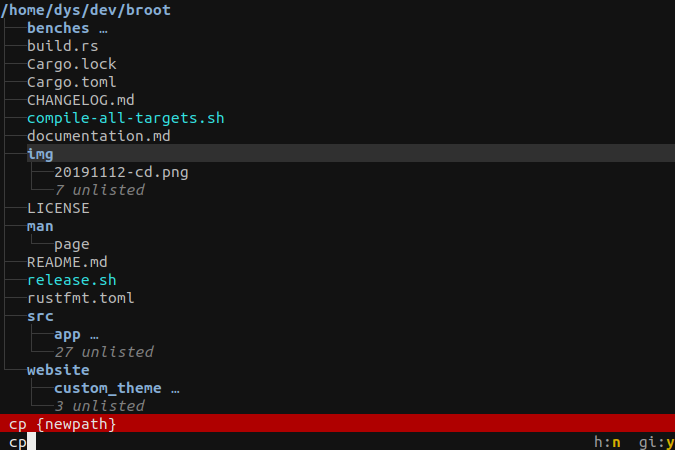The width and height of the screenshot is (675, 450).
Task: Select the Cargo.lock file
Action: tap(71, 64)
